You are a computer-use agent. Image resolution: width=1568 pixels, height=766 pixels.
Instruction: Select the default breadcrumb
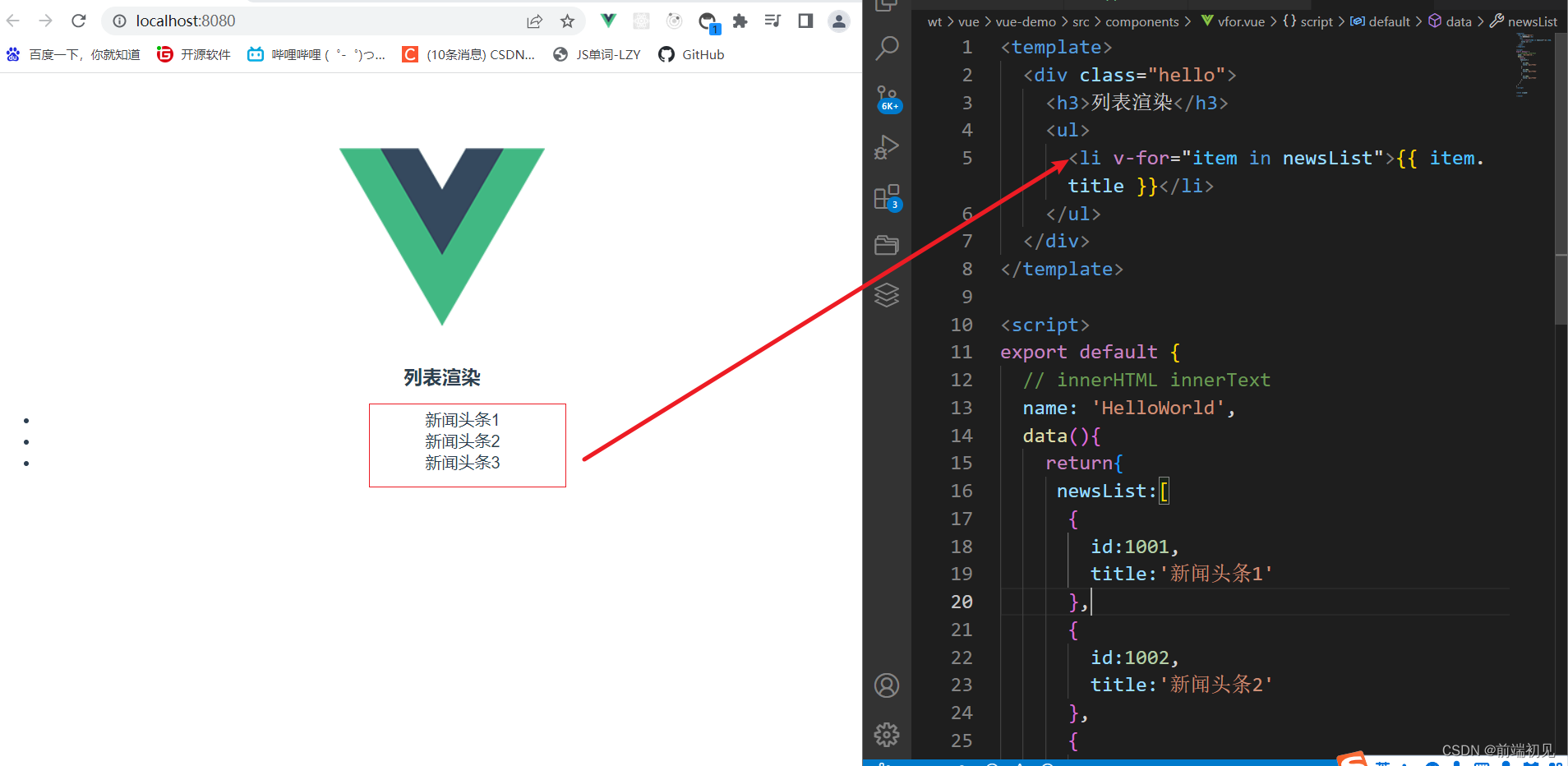click(x=1380, y=21)
